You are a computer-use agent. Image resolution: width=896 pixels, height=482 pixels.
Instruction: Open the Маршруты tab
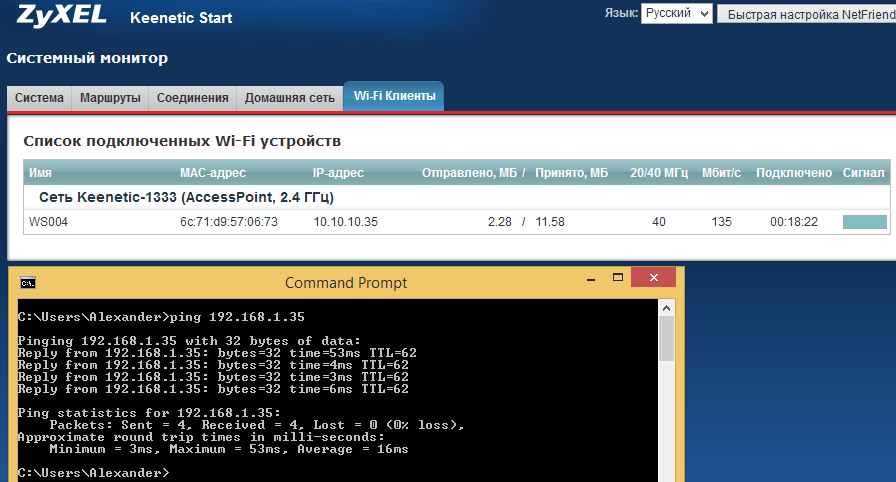[109, 98]
